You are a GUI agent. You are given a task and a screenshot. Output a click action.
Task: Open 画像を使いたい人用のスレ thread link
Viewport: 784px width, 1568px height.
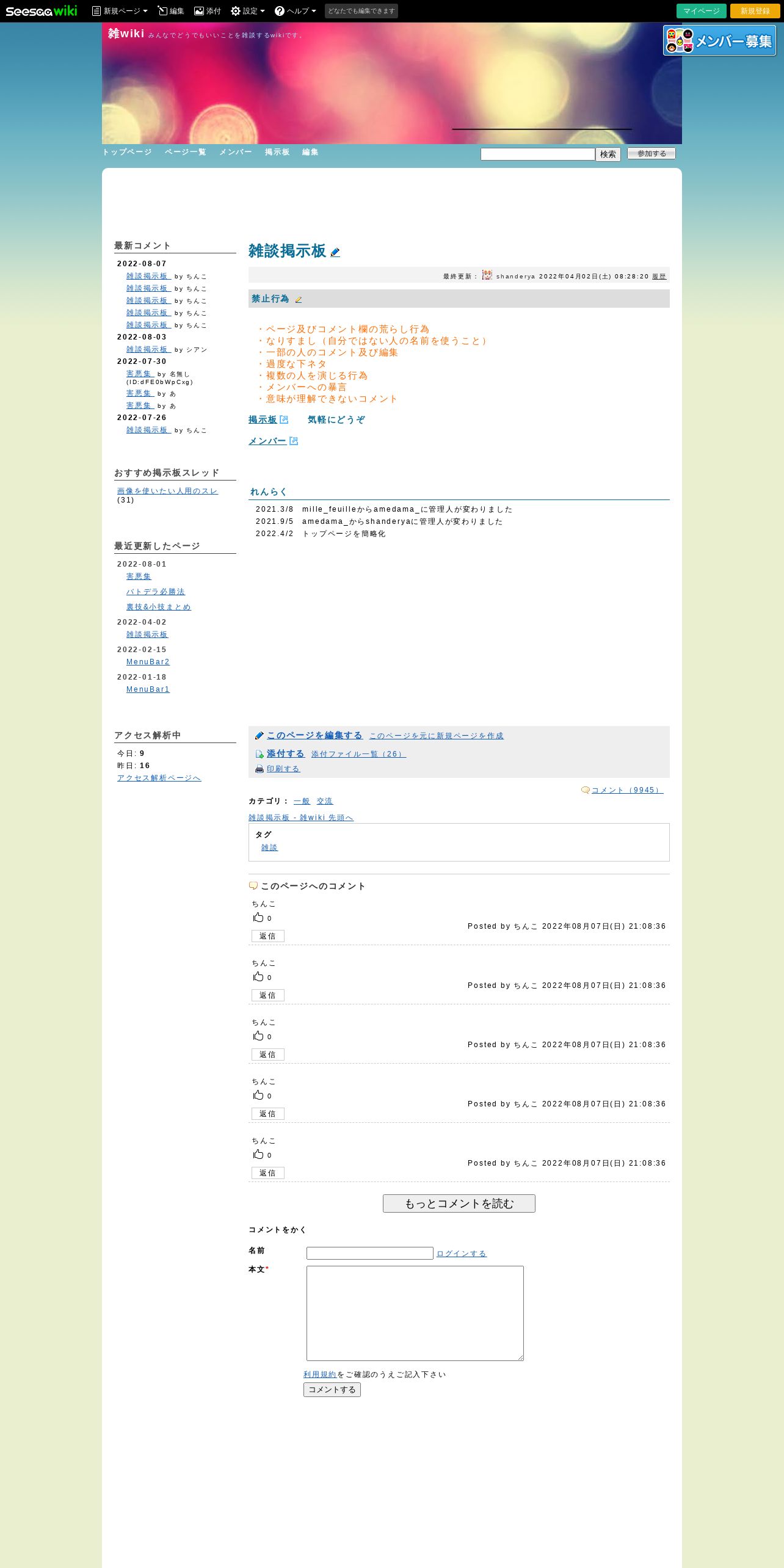point(167,491)
